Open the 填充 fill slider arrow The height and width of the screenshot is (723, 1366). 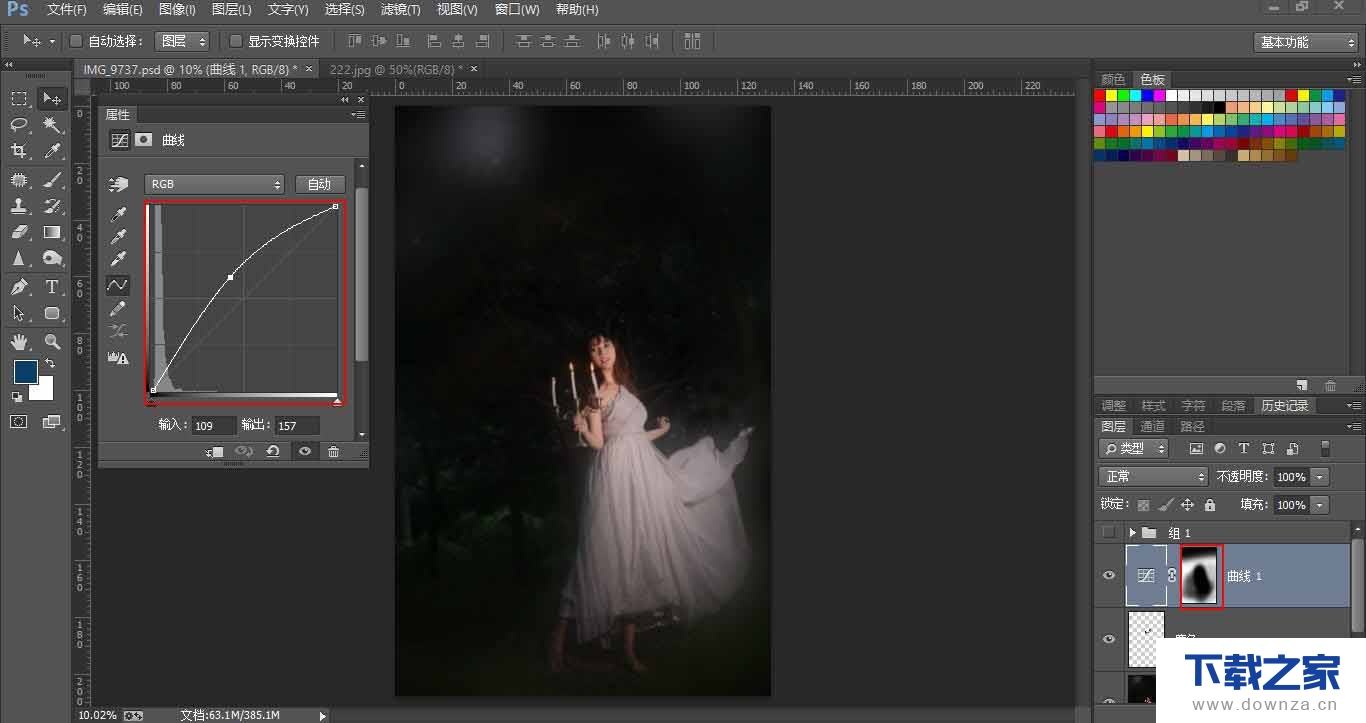pos(1320,505)
